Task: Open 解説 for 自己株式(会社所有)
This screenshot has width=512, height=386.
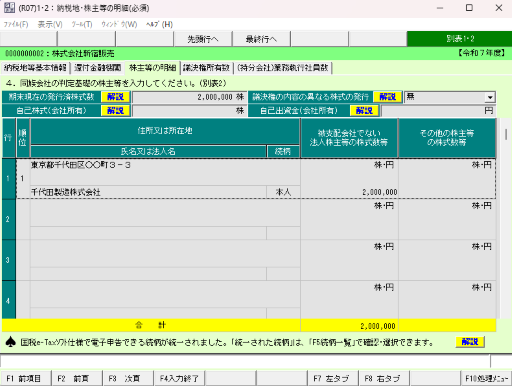Action: point(115,111)
